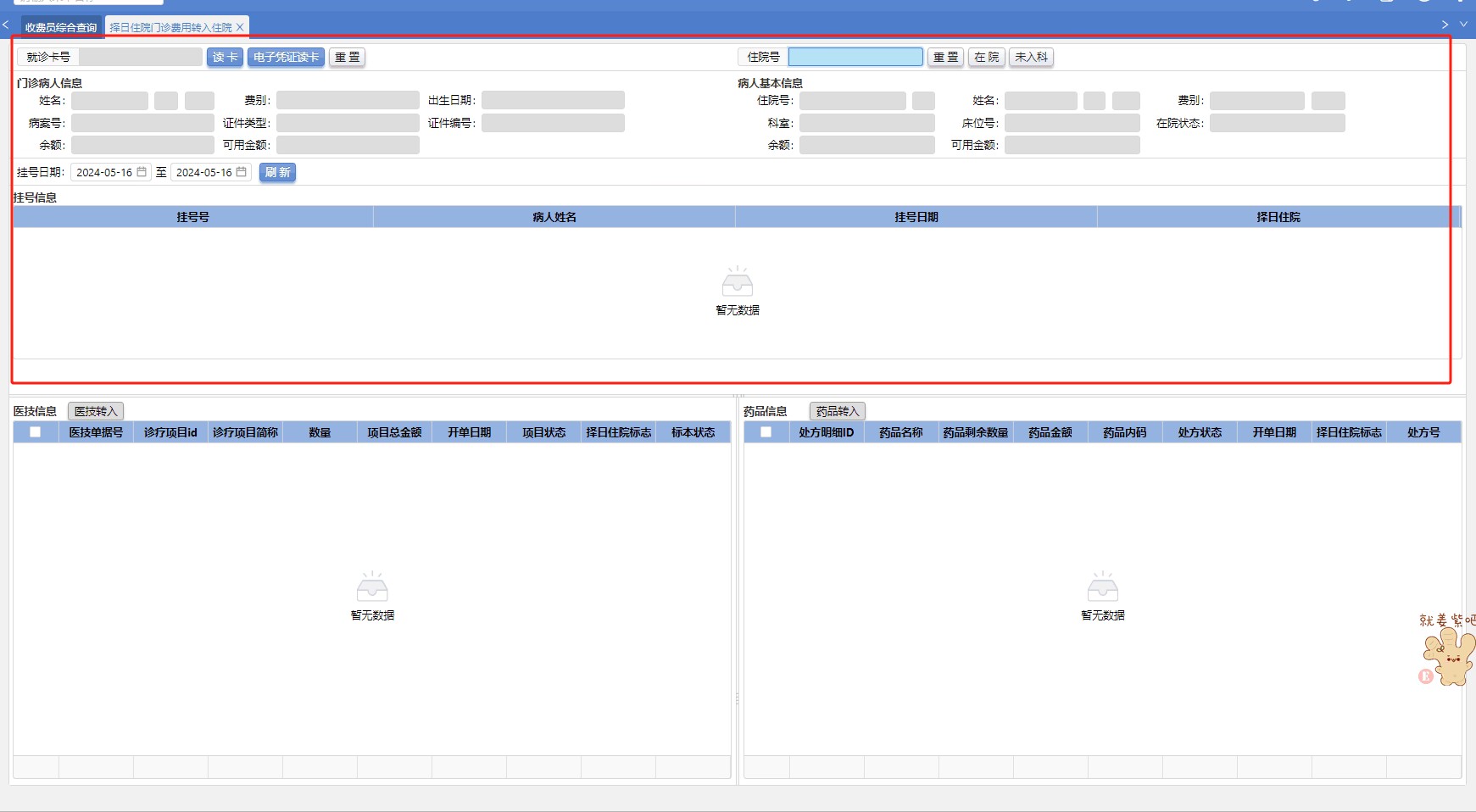
Task: Click 证件编号 field
Action: click(553, 123)
